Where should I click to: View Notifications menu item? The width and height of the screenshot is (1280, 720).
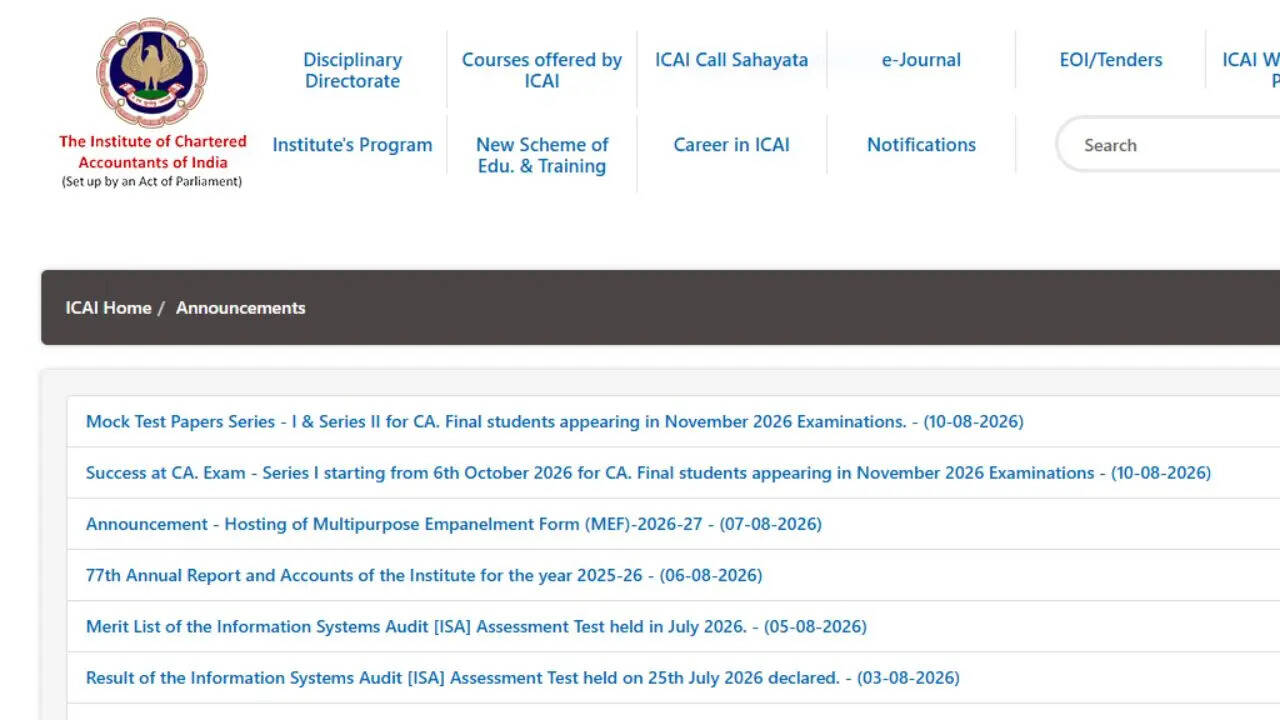point(921,145)
